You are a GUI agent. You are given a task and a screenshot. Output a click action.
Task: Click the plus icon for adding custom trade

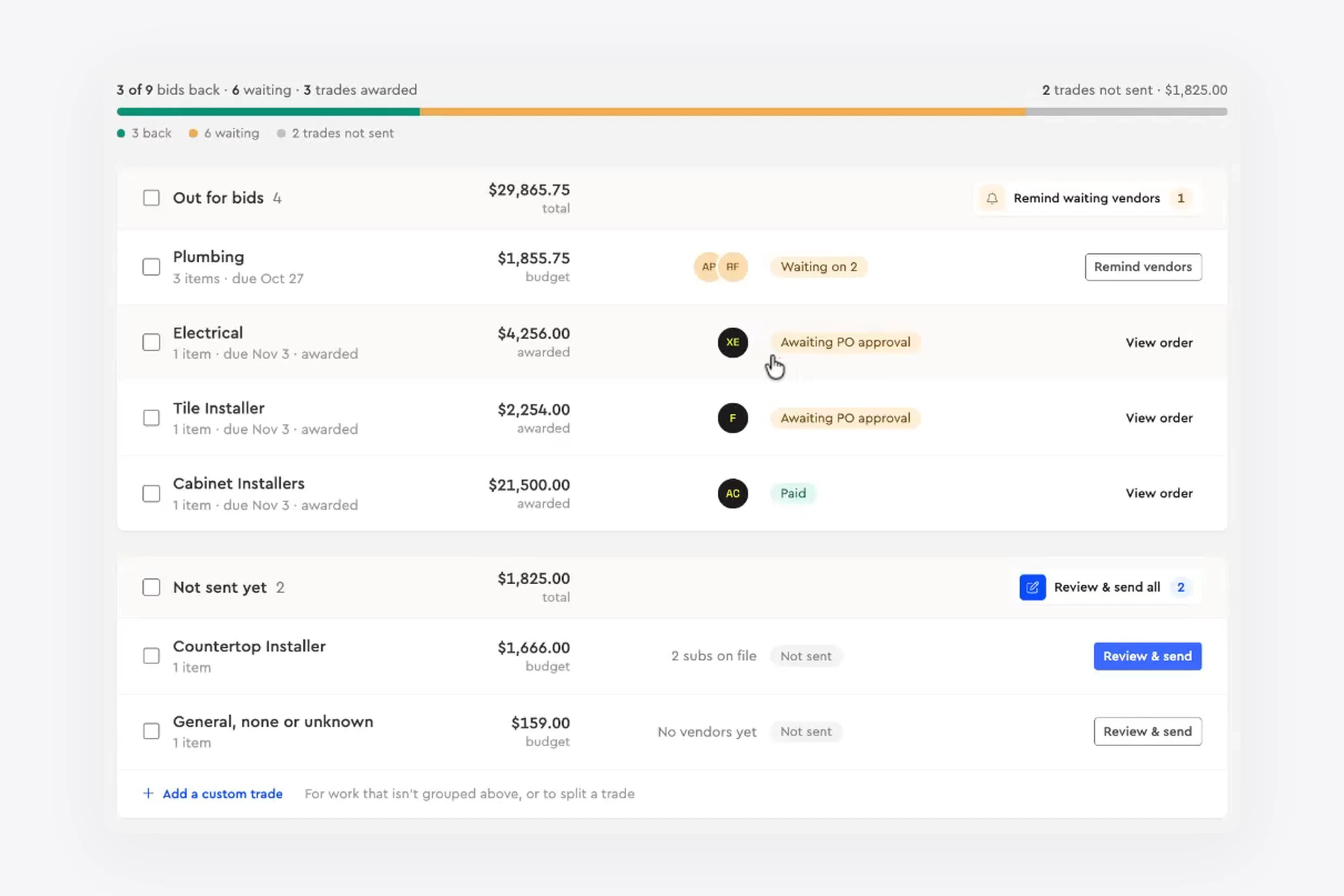(x=148, y=793)
